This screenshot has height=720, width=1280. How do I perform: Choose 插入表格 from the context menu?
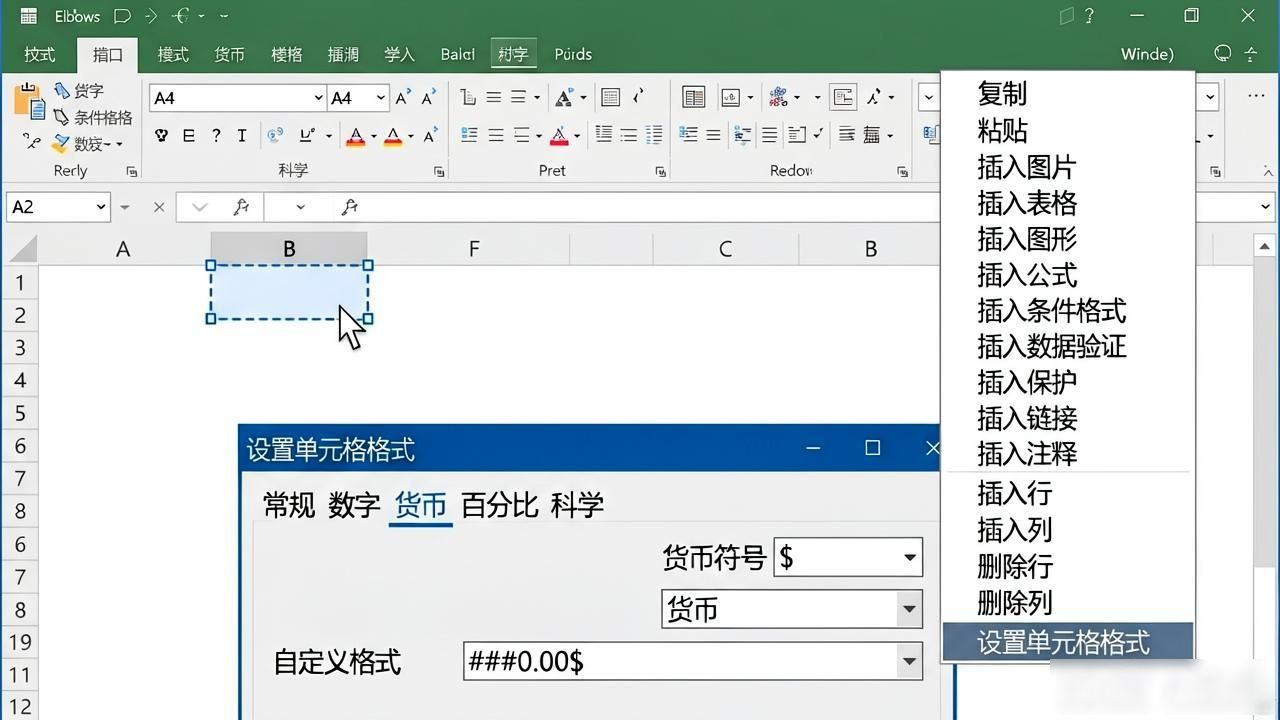[1067, 203]
